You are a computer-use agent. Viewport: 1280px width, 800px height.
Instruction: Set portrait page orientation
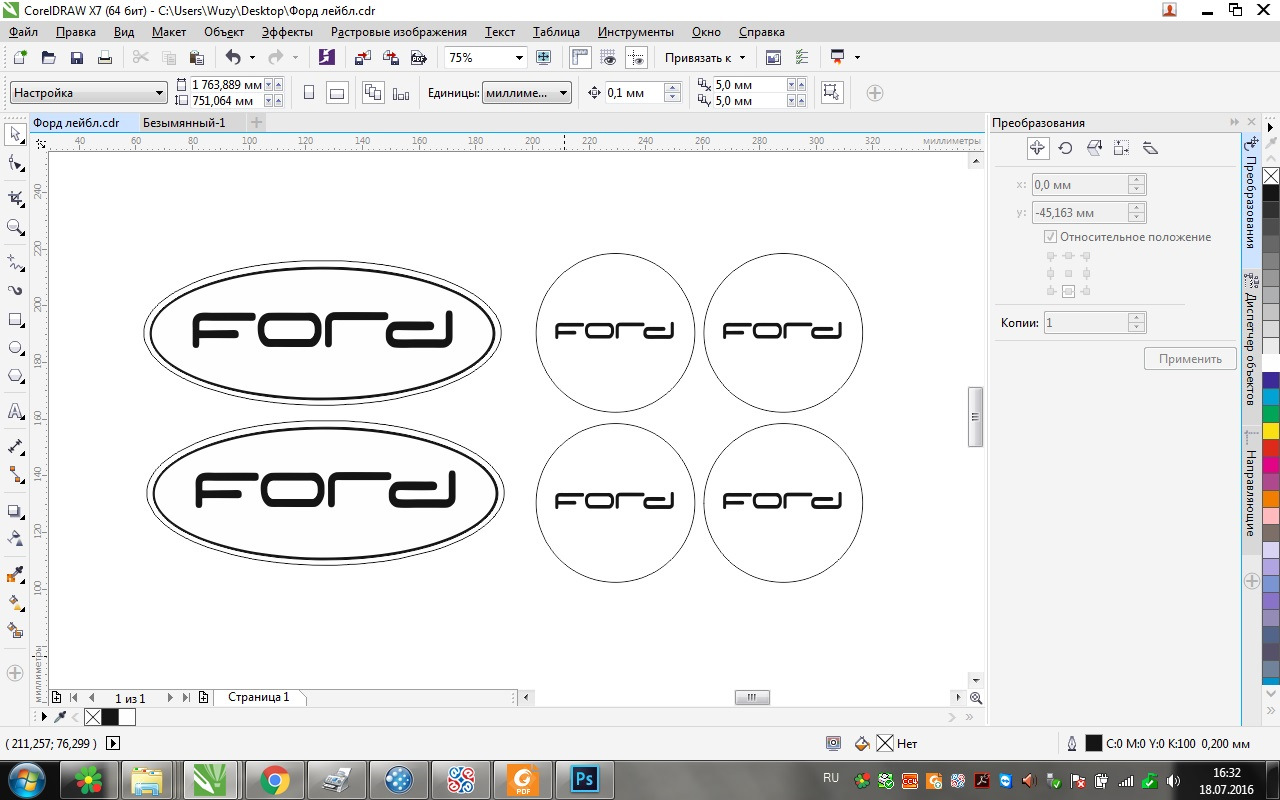[x=309, y=93]
